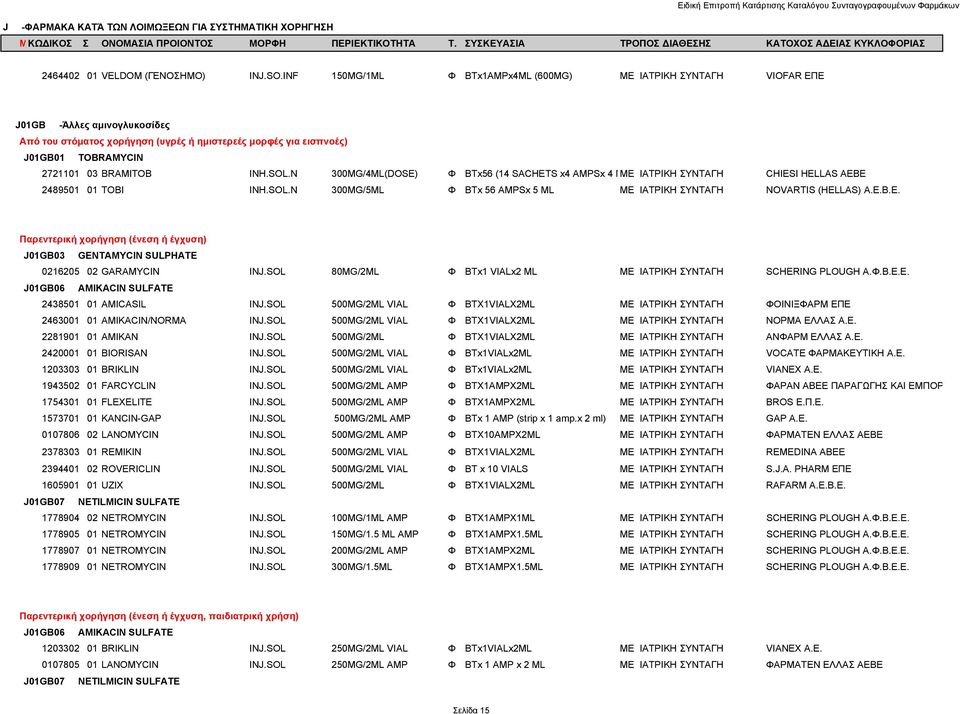The width and height of the screenshot is (960, 714).
Task: Click content 300MG/1.5ML
Action: [361, 567]
